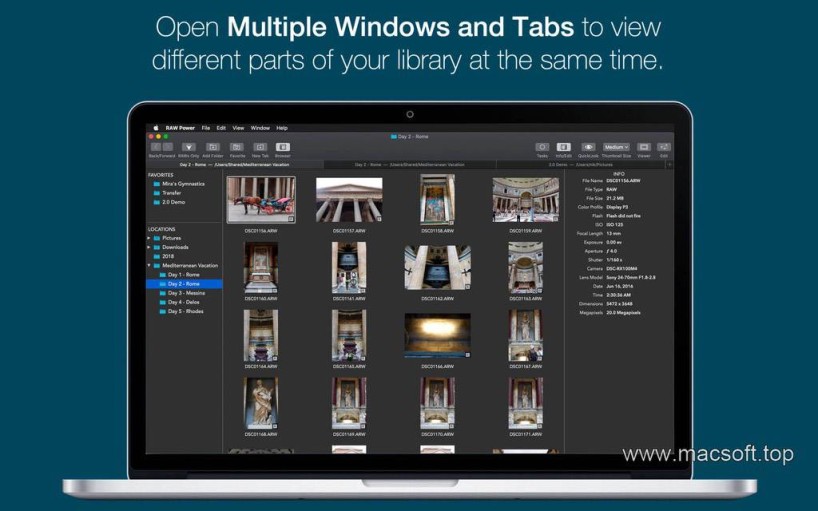Click the Edit toolbar icon
Screen dimensions: 818x511
click(663, 147)
